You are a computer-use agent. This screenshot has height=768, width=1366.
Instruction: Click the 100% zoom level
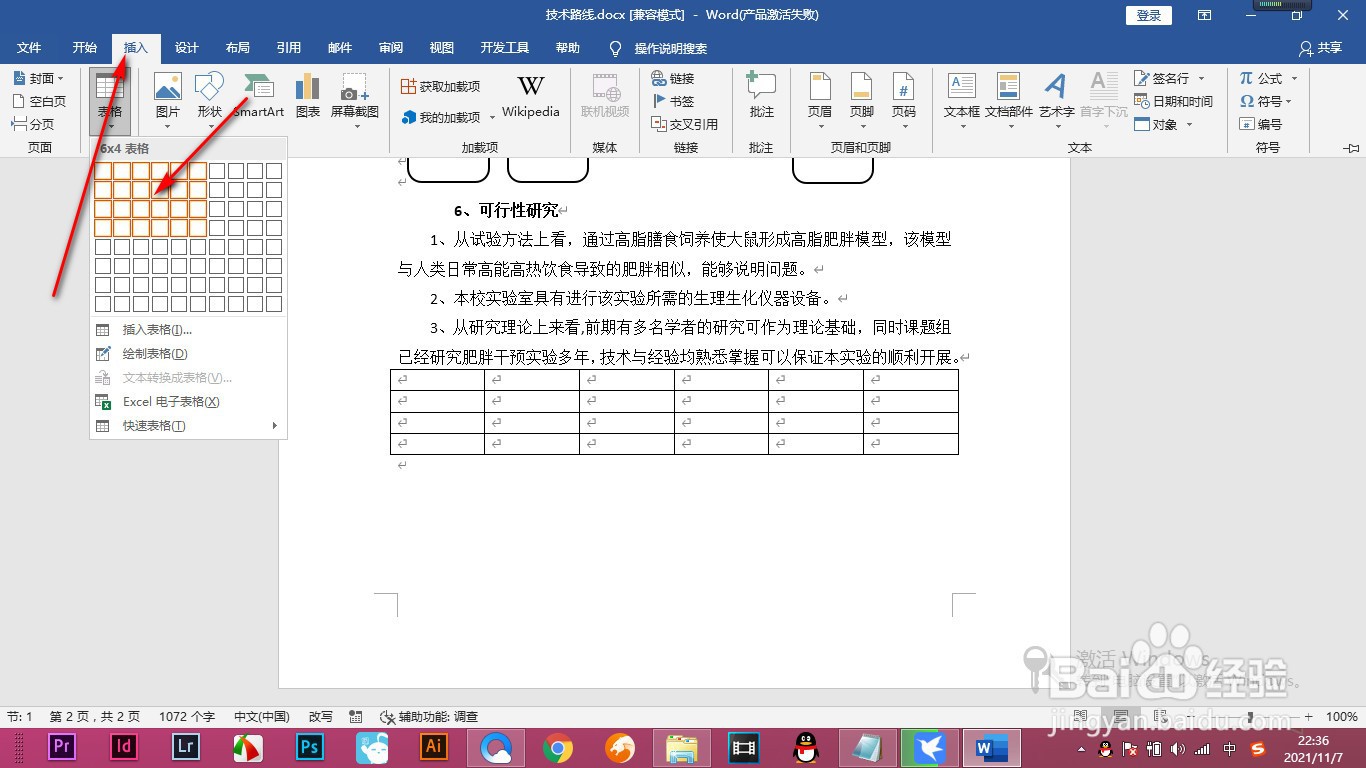click(x=1341, y=717)
